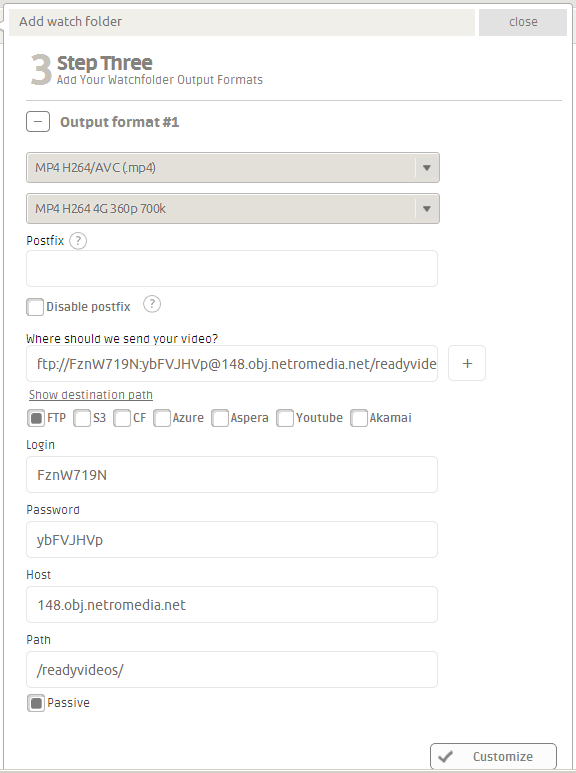
Task: Collapse Output format #1 using the minus icon
Action: [x=38, y=122]
